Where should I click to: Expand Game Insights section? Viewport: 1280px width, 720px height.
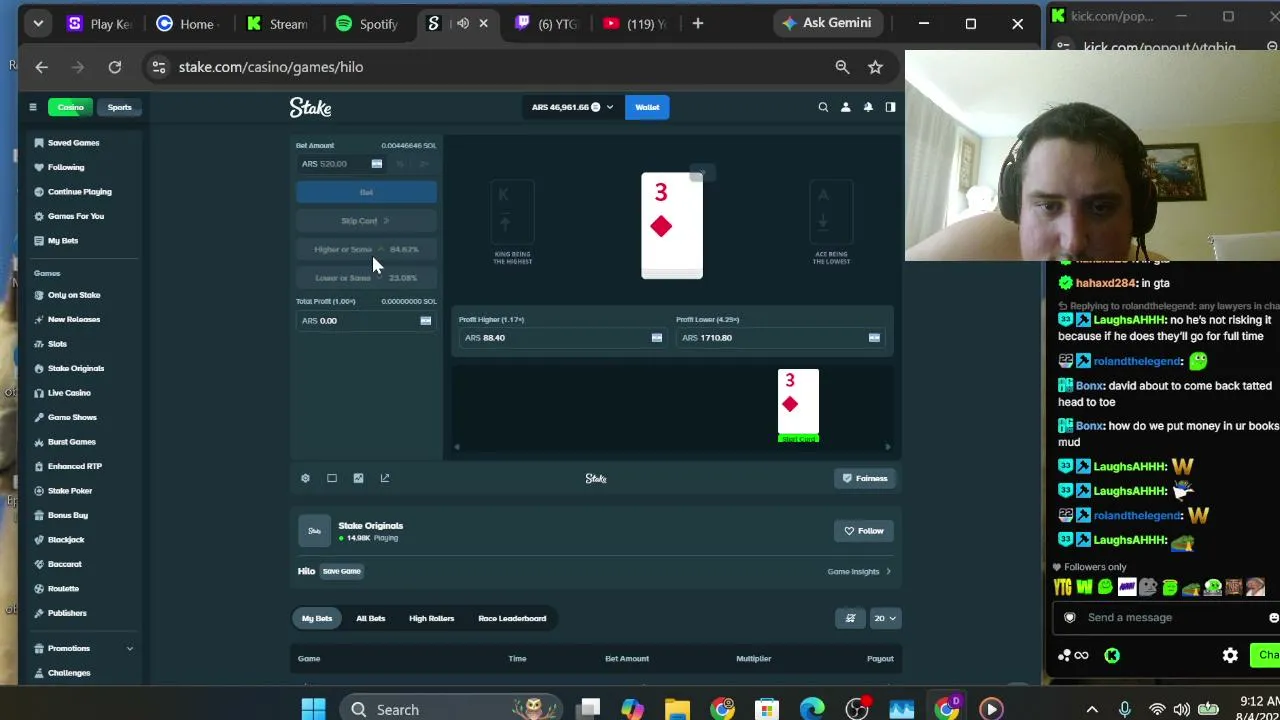coord(859,571)
